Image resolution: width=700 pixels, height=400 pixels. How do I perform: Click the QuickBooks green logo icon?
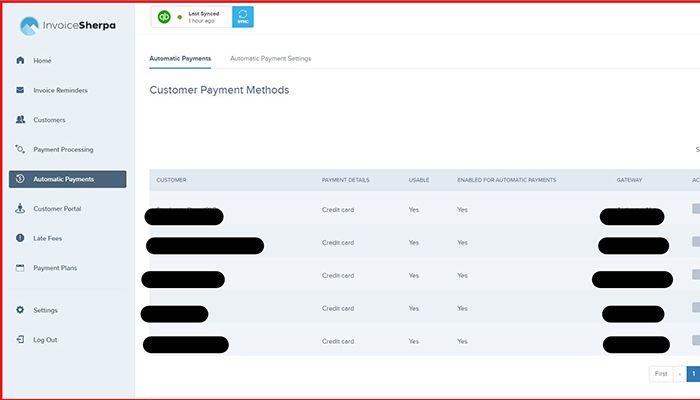[x=164, y=17]
